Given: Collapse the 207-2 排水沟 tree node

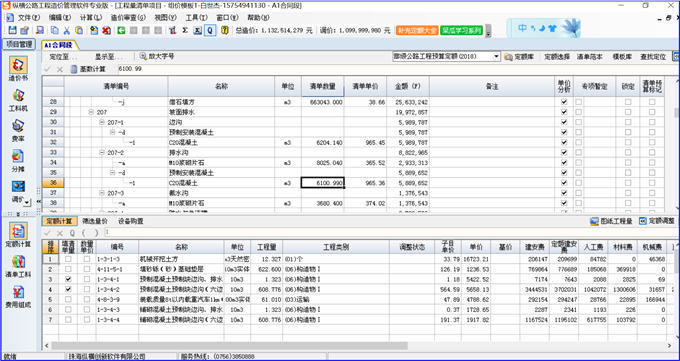Looking at the screenshot, I should tap(102, 152).
